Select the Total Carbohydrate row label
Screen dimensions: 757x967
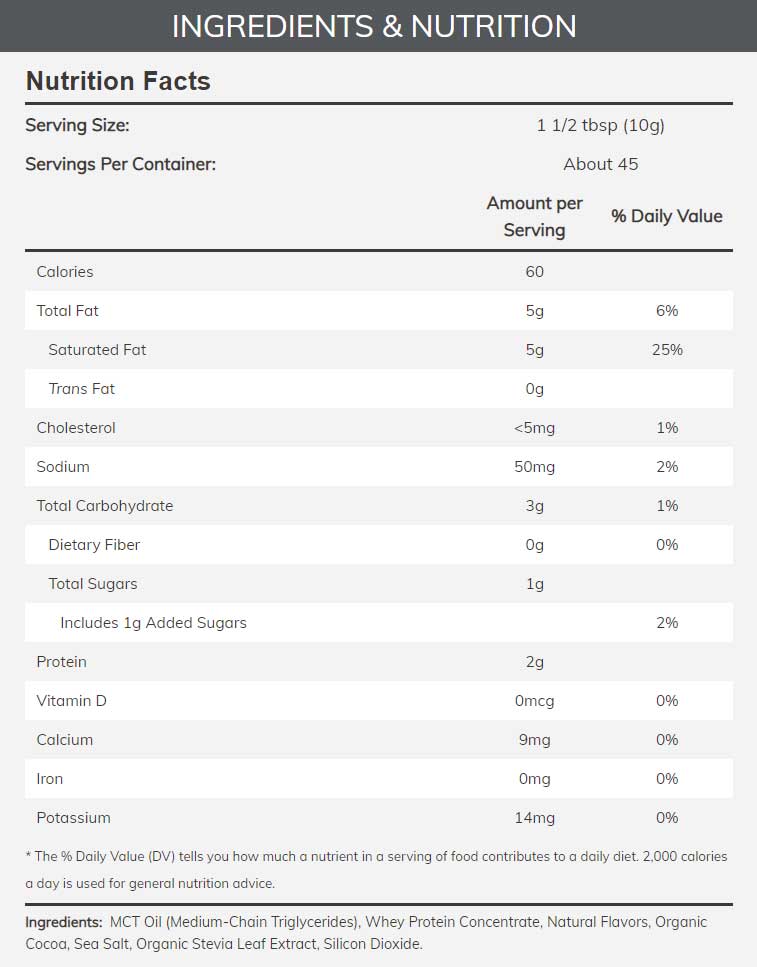(105, 506)
